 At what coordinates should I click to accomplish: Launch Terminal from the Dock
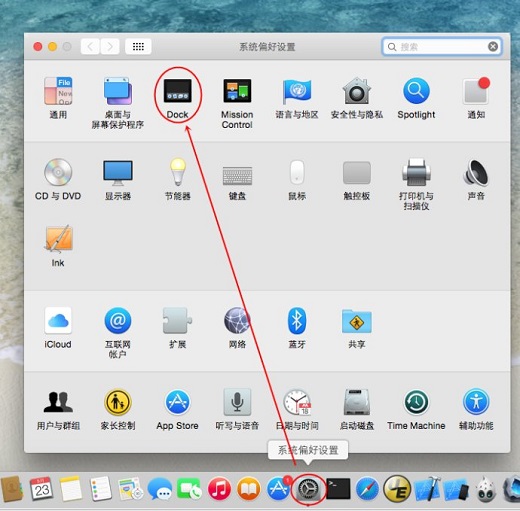pos(338,489)
